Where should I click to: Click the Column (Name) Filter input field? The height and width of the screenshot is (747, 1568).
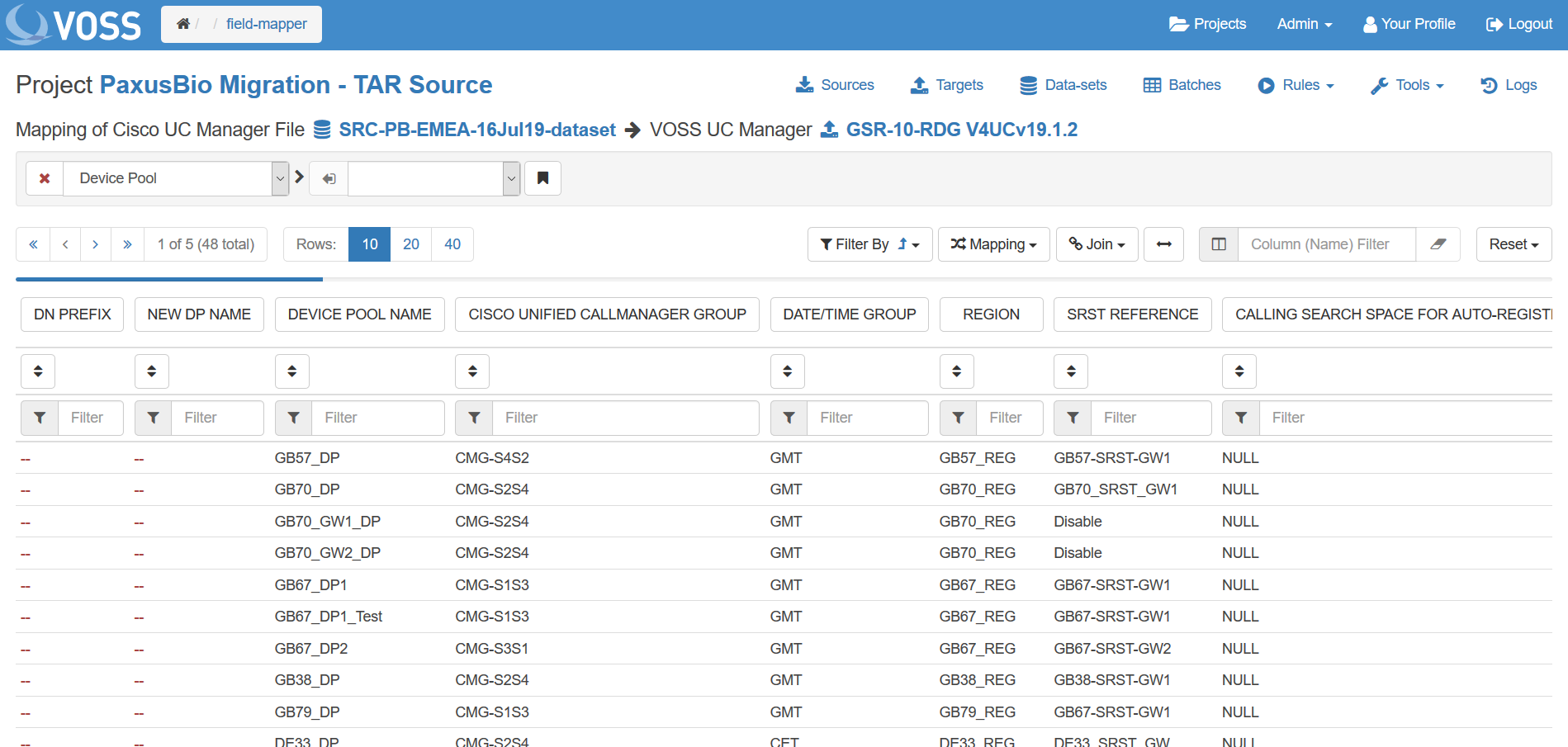[1326, 244]
